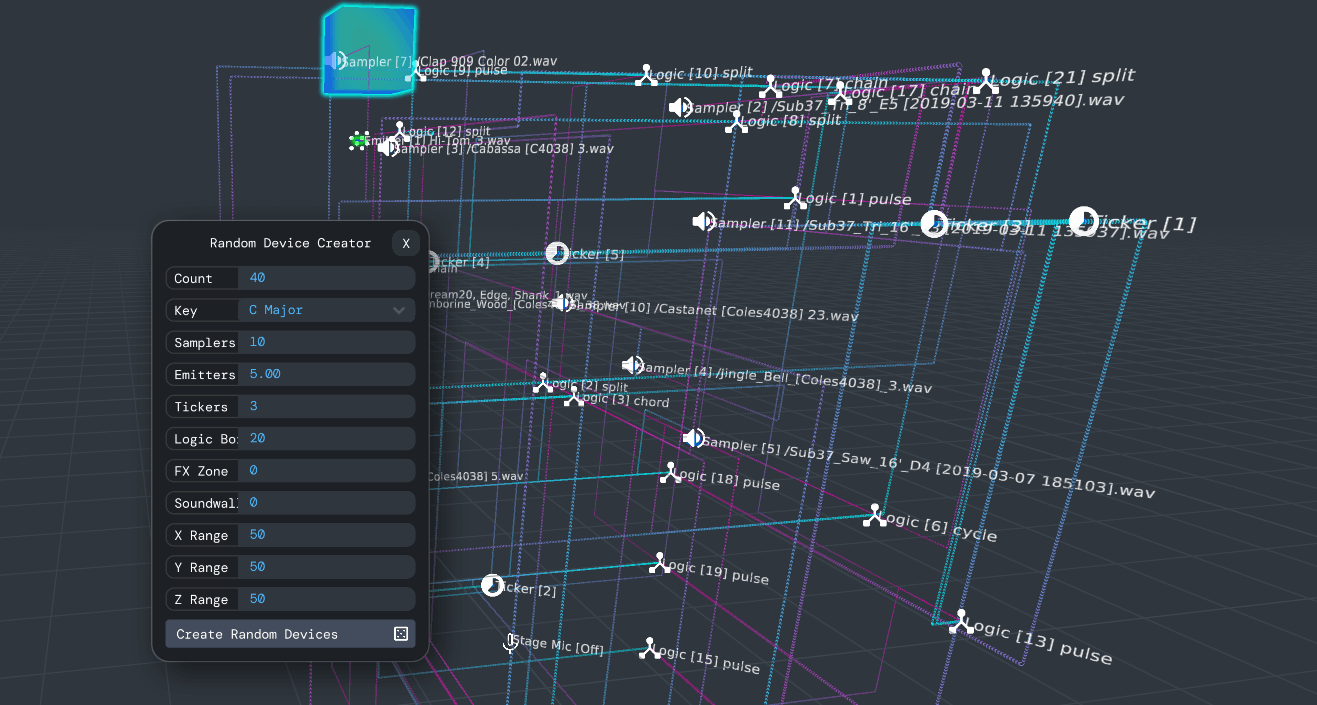Click the Ticker [1] clock icon
The width and height of the screenshot is (1317, 705).
click(x=1083, y=219)
